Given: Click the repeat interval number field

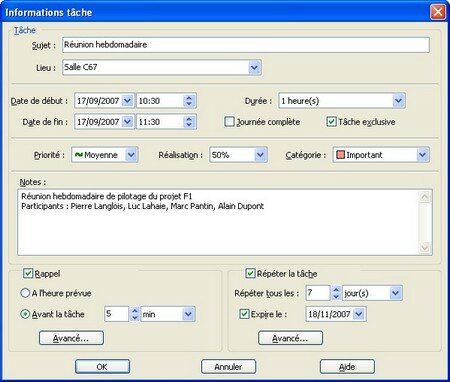Looking at the screenshot, I should [x=318, y=293].
